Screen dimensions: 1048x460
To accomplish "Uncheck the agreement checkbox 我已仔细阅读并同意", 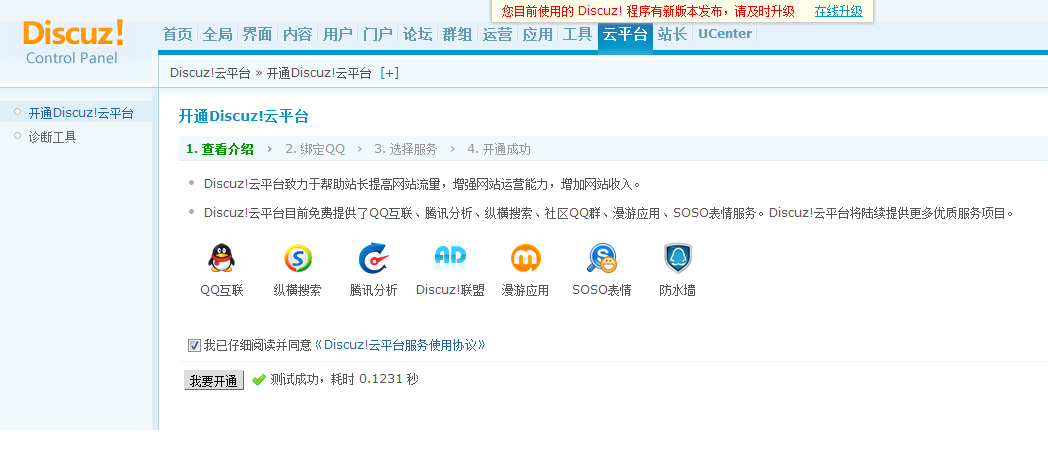I will click(x=194, y=346).
